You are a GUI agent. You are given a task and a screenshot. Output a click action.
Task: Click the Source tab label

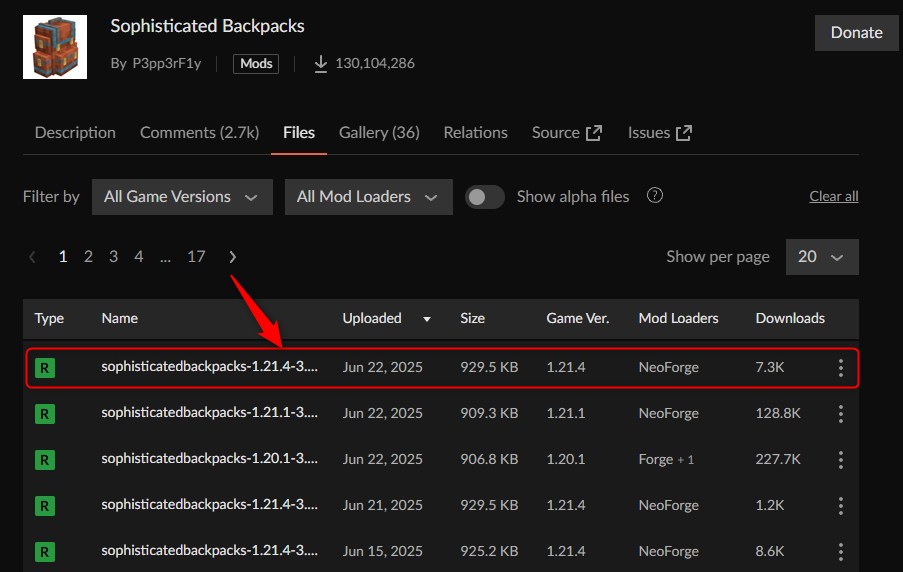(555, 133)
